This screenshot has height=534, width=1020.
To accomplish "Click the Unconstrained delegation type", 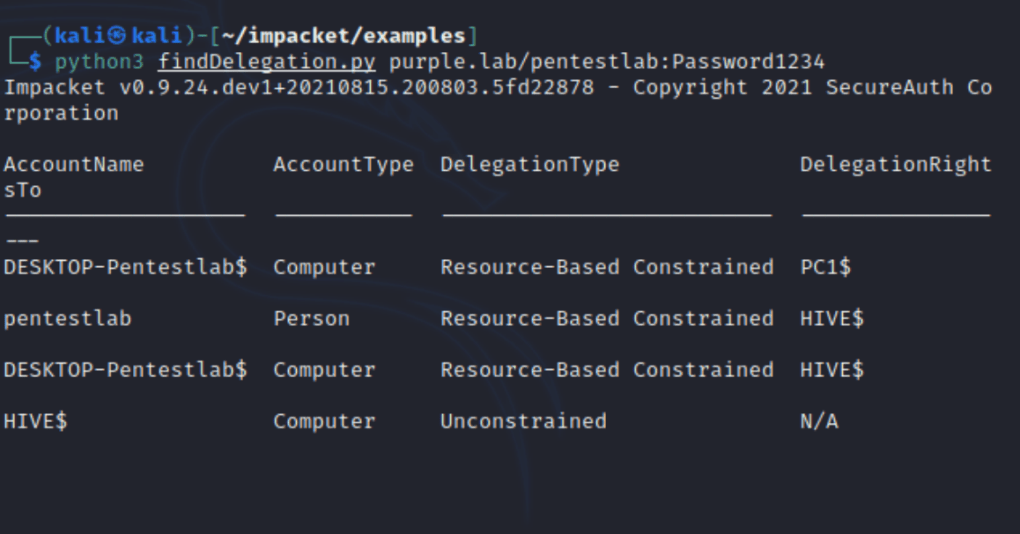I will coord(523,421).
